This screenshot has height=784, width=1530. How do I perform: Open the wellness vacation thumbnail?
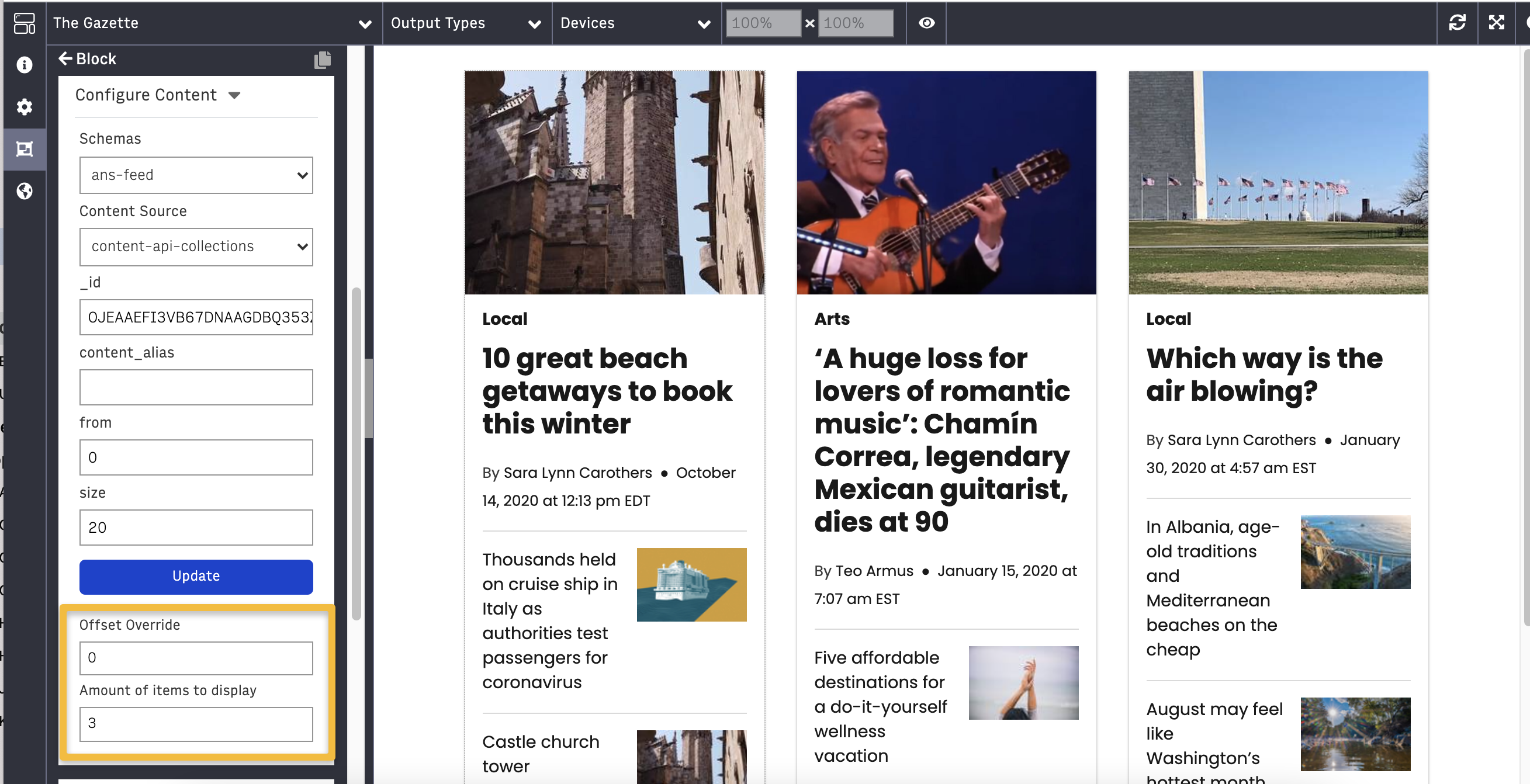point(1023,683)
